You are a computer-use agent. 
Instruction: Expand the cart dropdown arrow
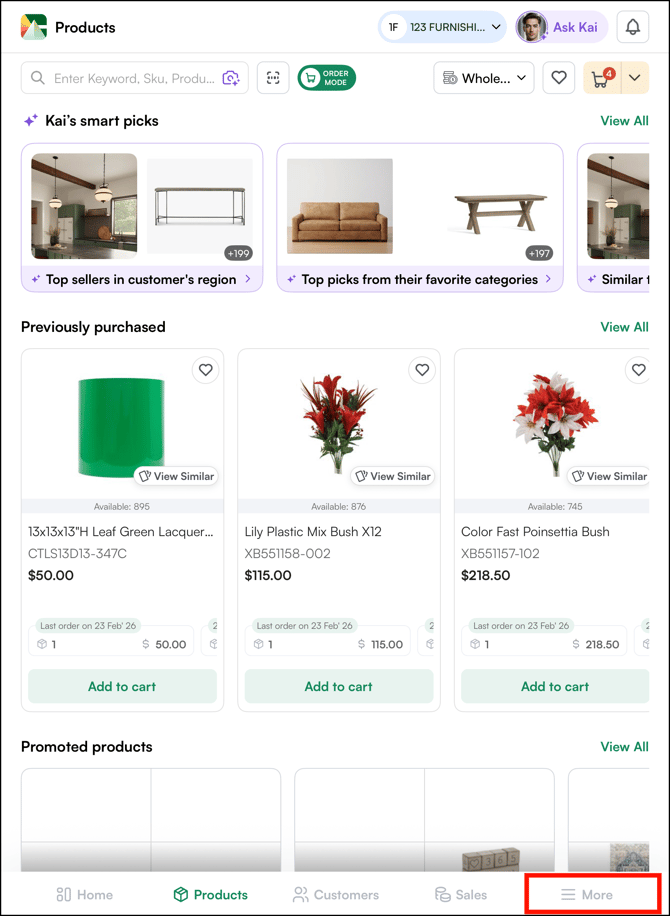click(x=635, y=78)
